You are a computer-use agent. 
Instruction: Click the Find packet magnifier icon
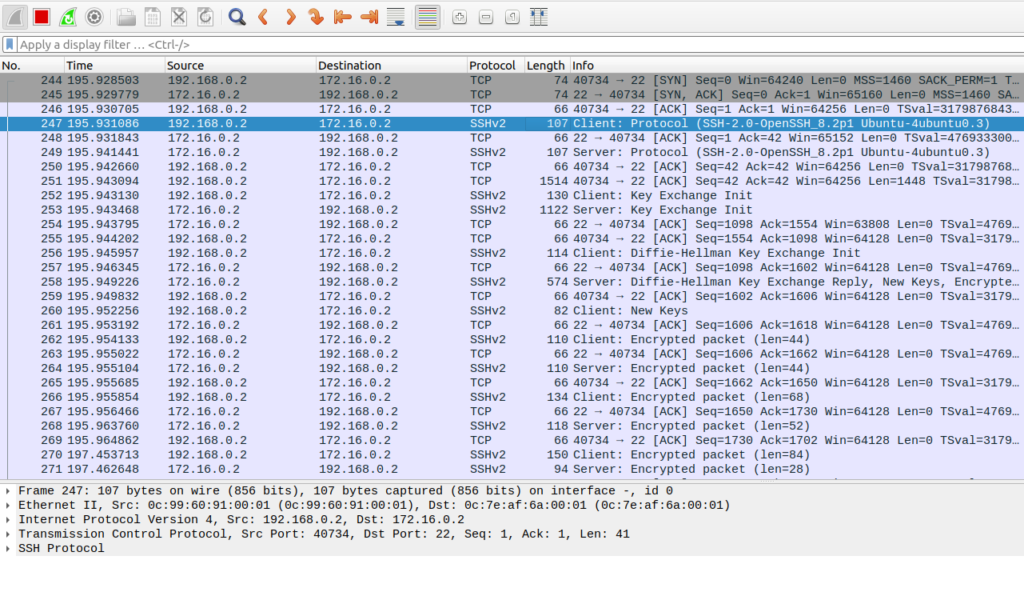237,17
